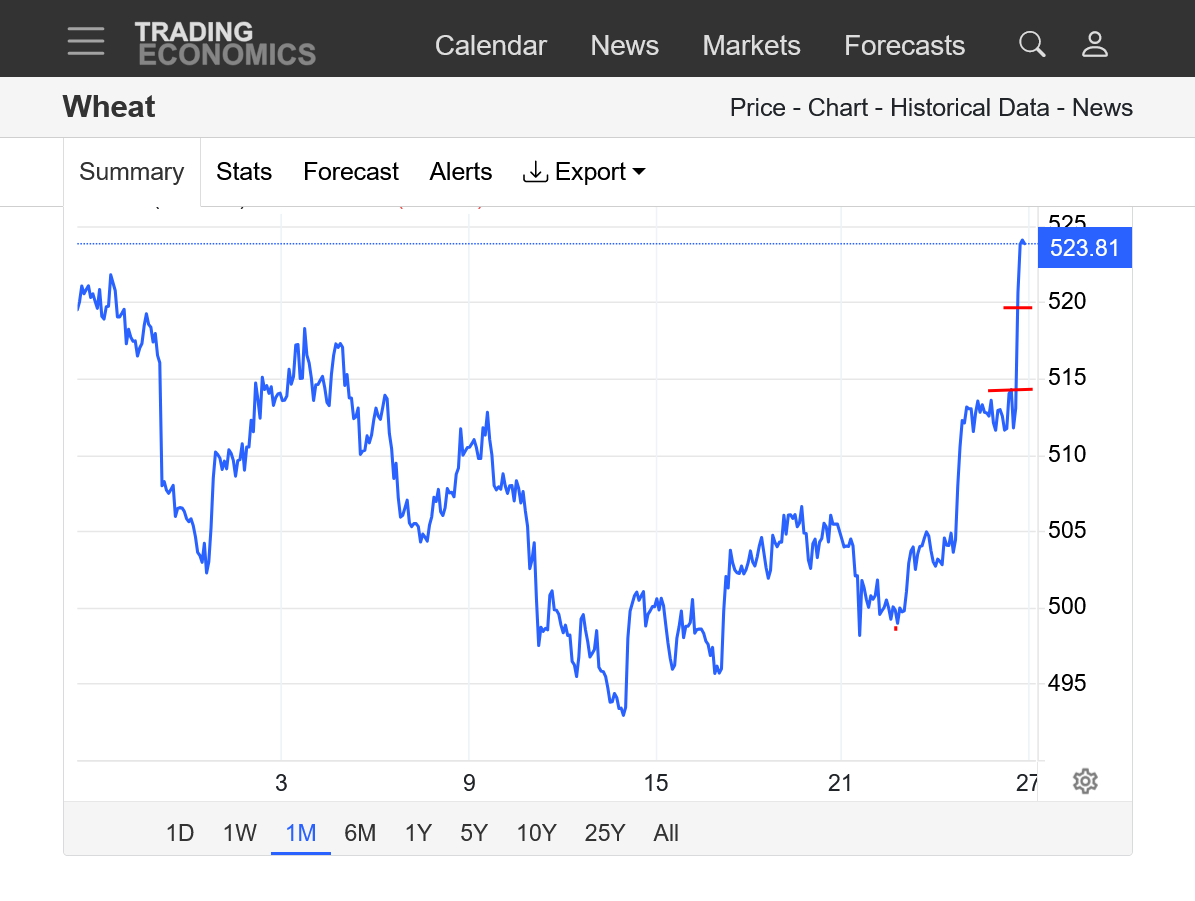Click the user account profile icon
Image resolution: width=1195 pixels, height=901 pixels.
point(1095,44)
